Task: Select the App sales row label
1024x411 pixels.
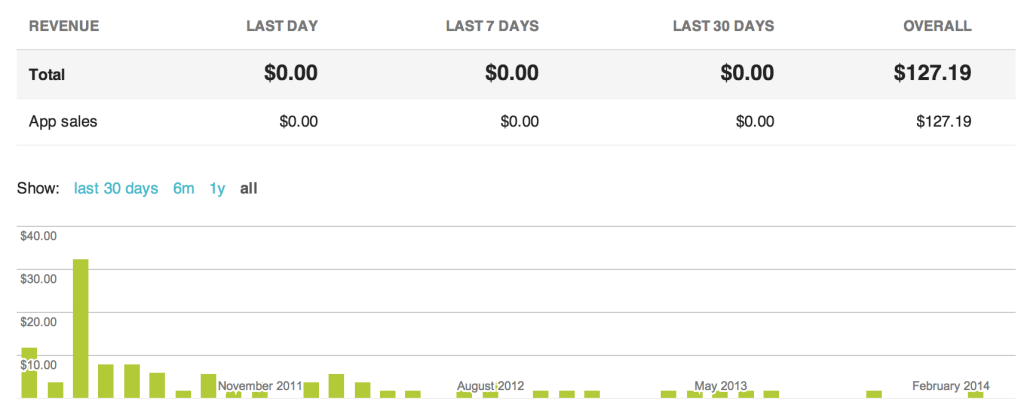Action: pos(63,122)
